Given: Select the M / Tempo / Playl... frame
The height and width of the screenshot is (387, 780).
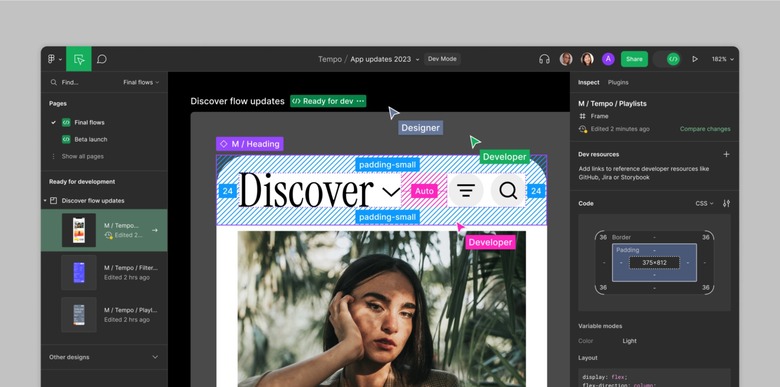Looking at the screenshot, I should click(104, 314).
